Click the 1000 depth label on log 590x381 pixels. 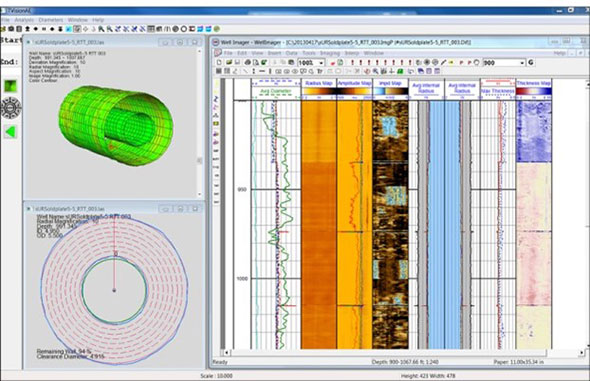pyautogui.click(x=242, y=279)
